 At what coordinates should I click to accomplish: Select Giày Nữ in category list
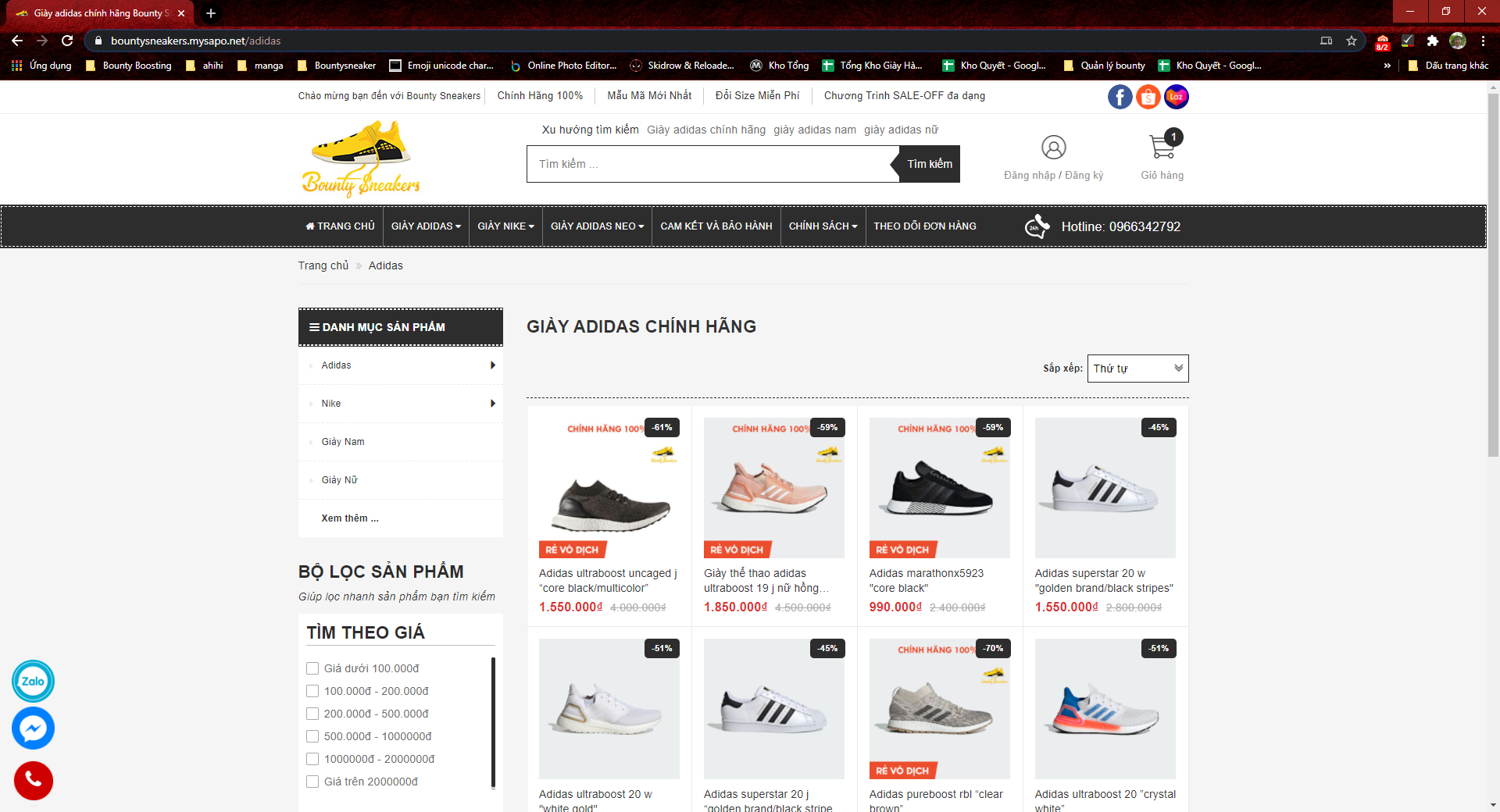point(340,480)
